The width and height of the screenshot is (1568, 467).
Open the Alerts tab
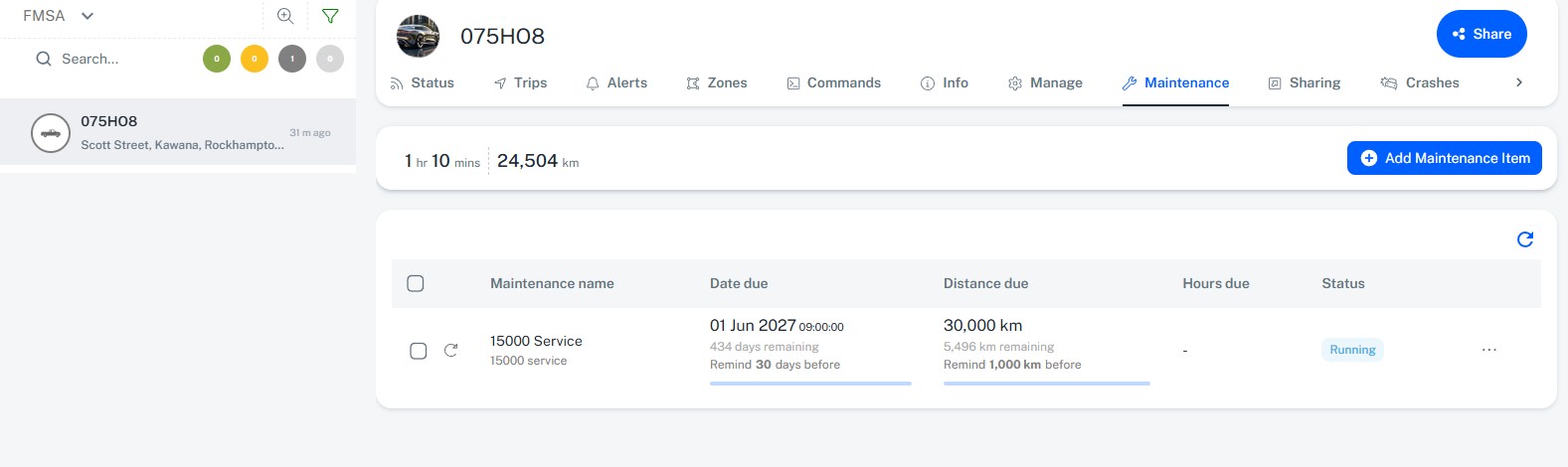pos(616,82)
